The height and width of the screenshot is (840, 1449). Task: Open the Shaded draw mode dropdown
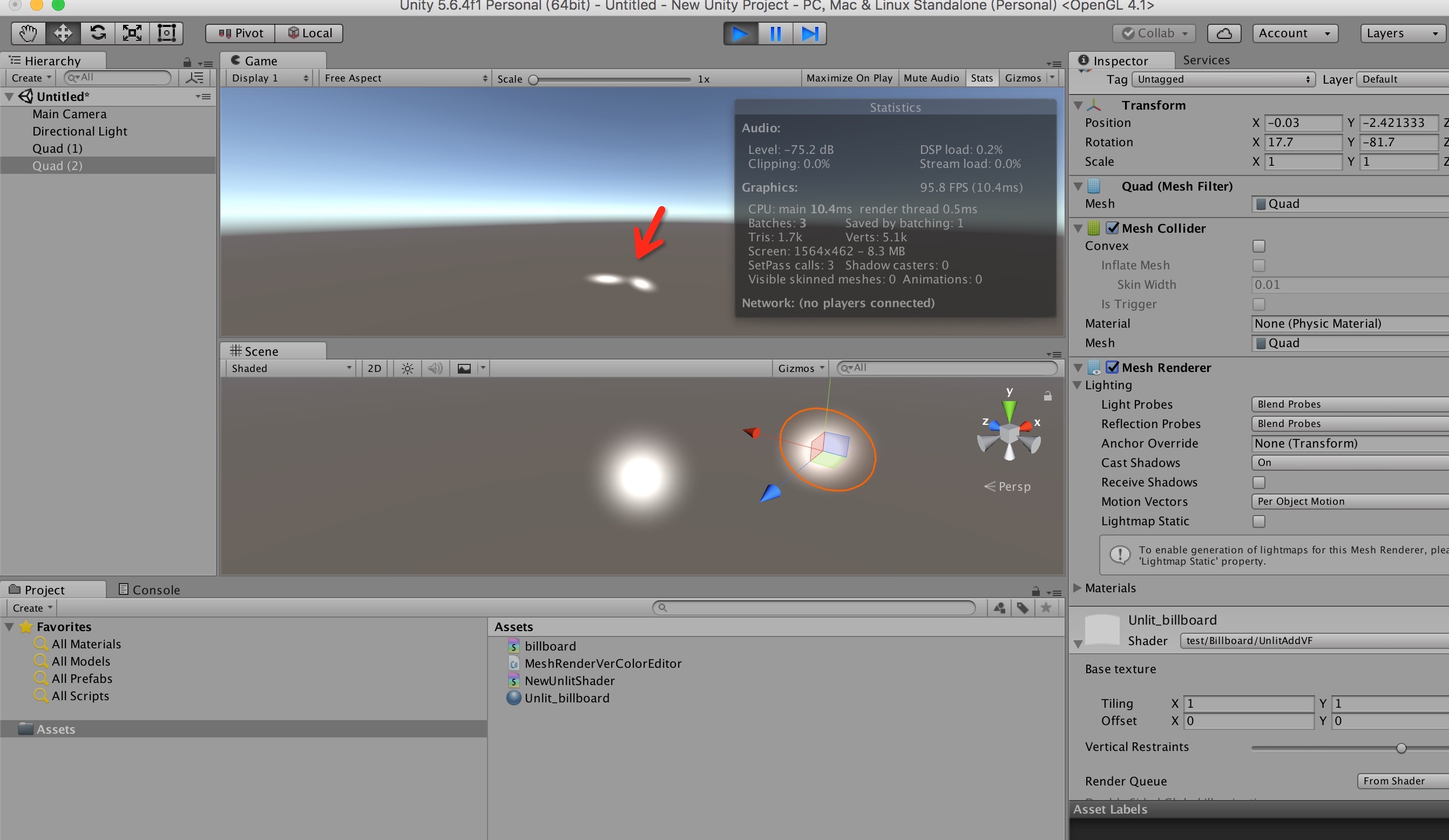pyautogui.click(x=290, y=369)
